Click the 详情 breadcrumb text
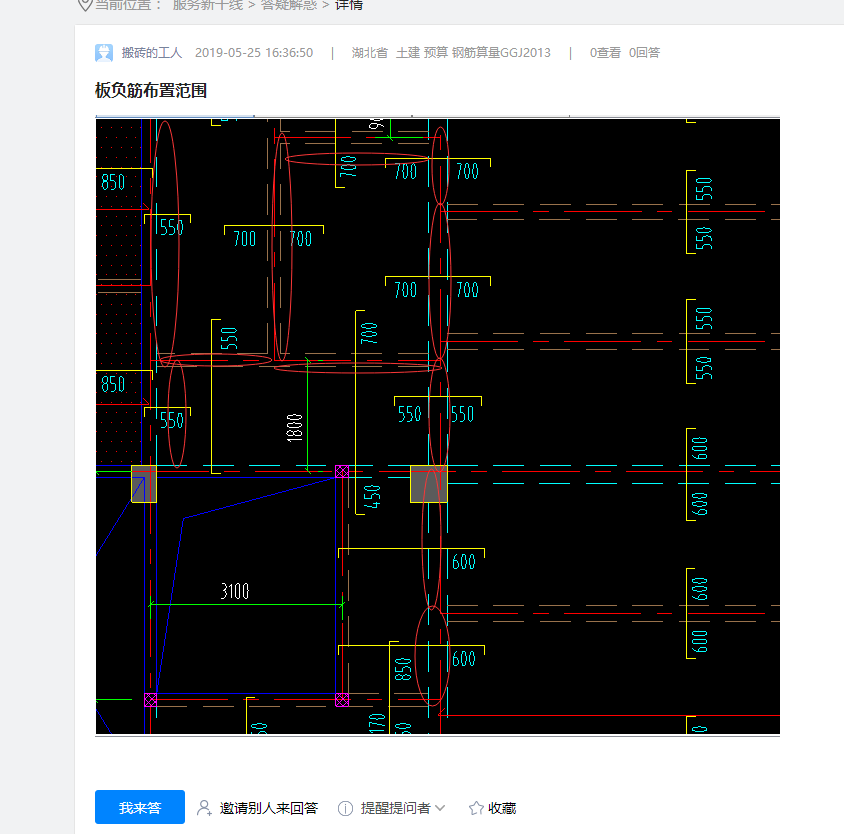 [x=349, y=5]
